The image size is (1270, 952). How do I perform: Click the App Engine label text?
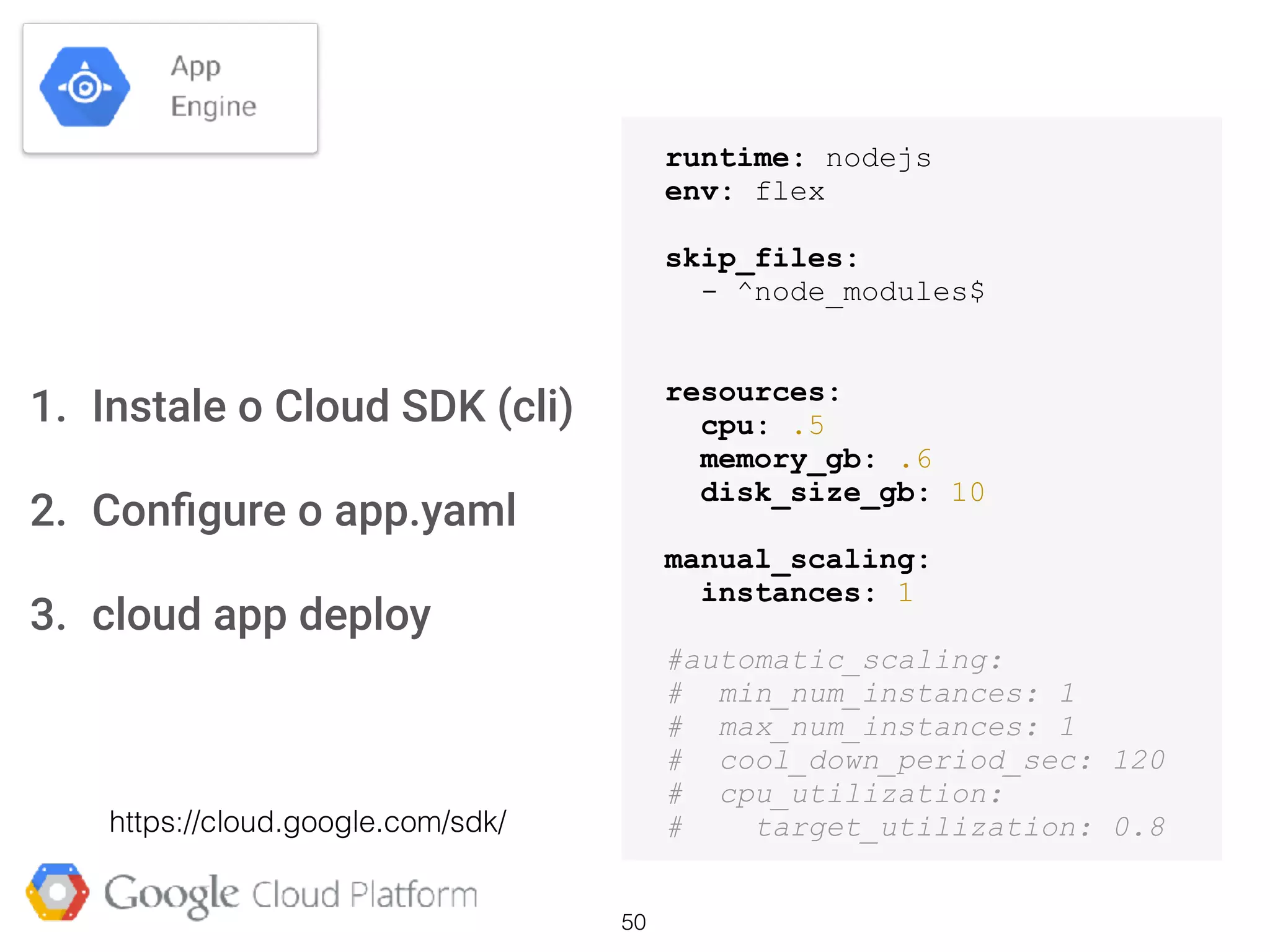(213, 86)
